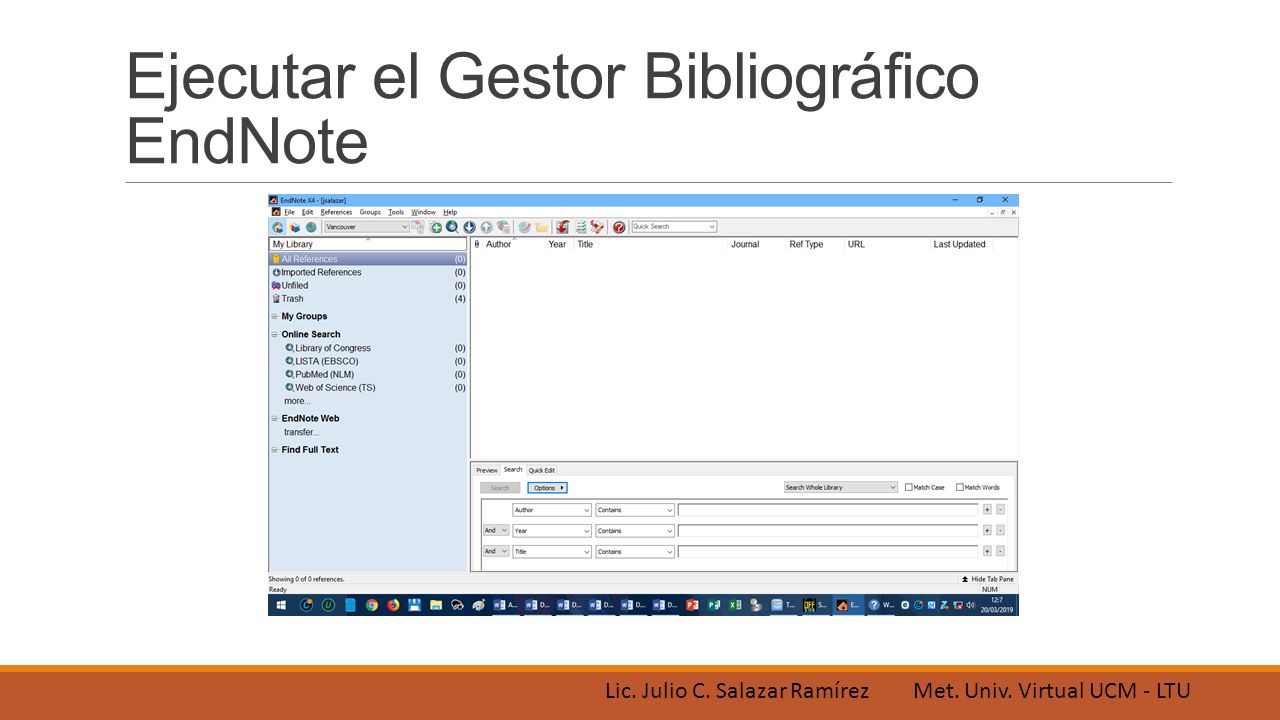The image size is (1280, 720).
Task: Click the Search button in Search tab
Action: [500, 488]
